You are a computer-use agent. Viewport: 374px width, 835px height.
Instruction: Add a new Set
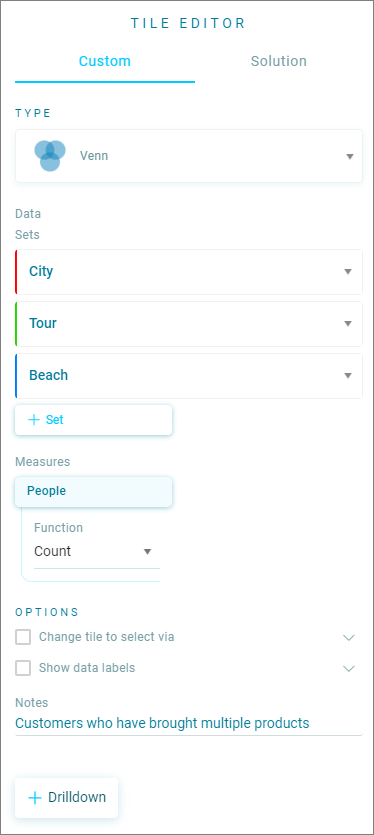coord(94,420)
